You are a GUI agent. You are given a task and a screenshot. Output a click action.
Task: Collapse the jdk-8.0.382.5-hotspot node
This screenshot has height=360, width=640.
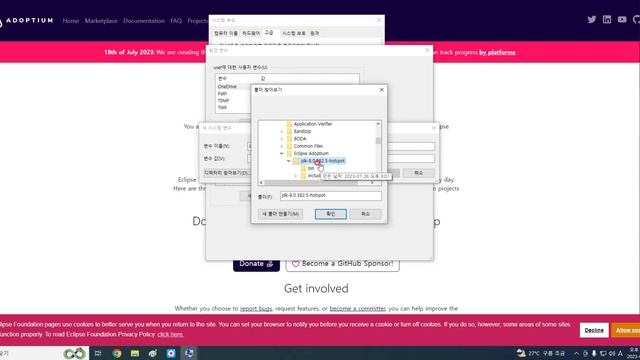click(289, 161)
